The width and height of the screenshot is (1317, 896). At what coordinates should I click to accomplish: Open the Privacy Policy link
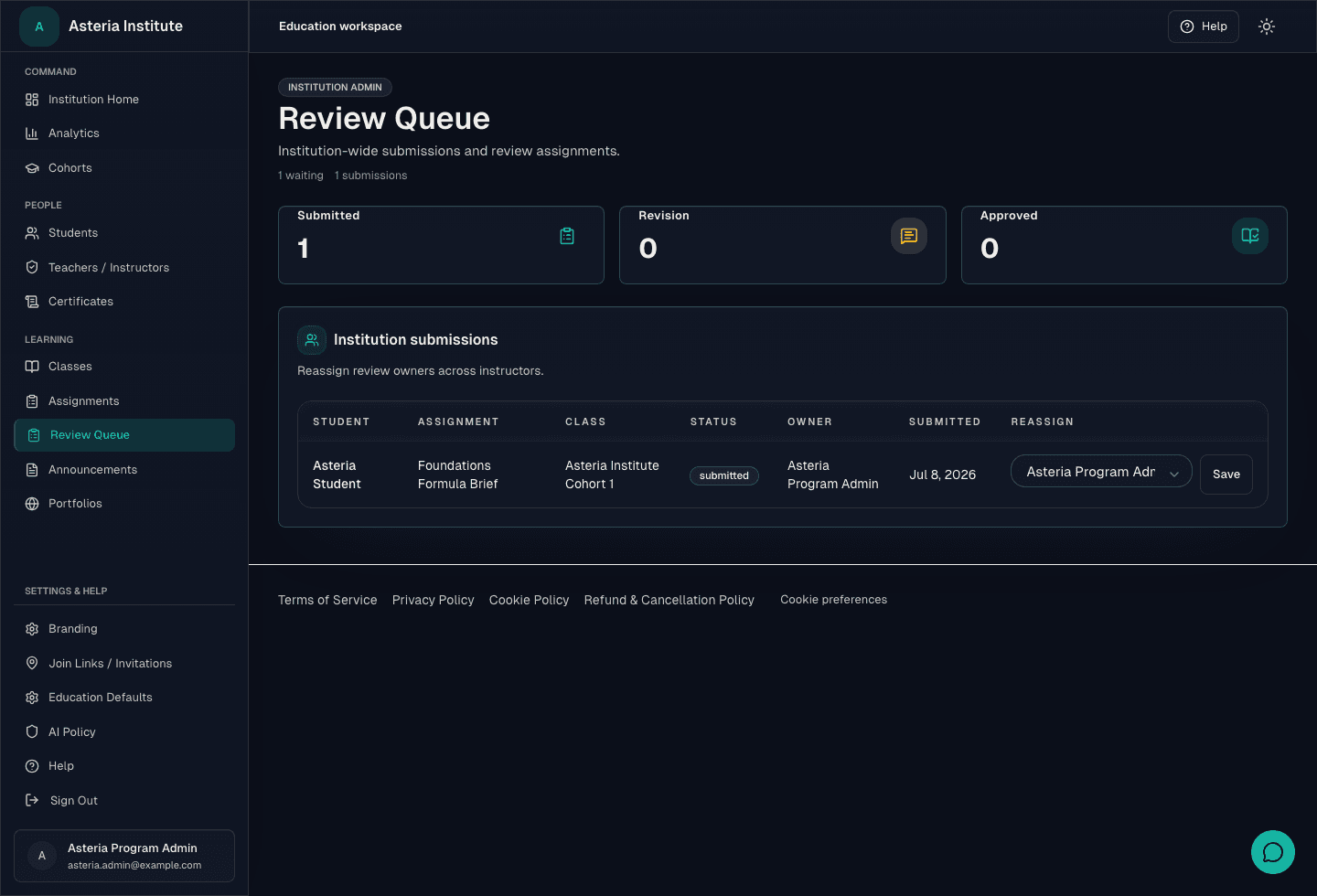[434, 600]
